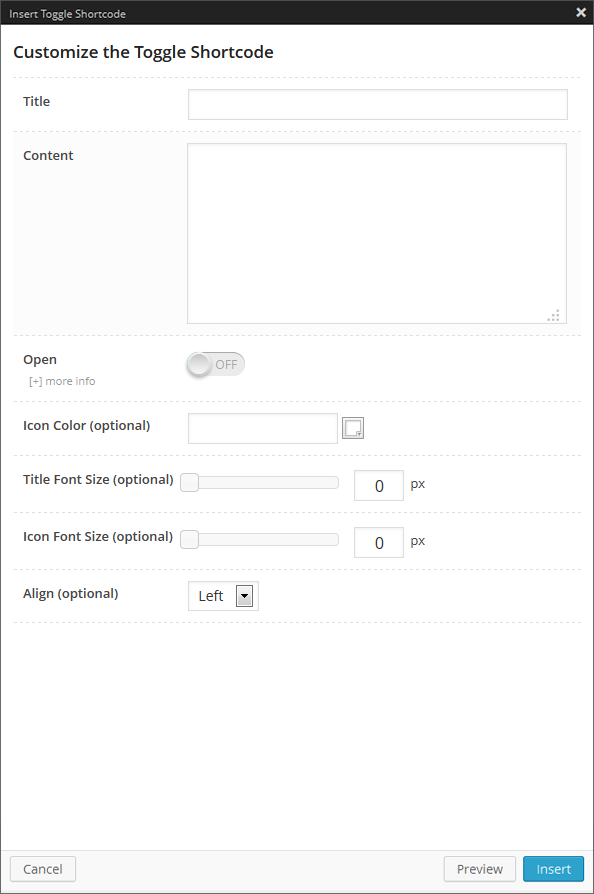Click the Content textarea resize grip

(x=554, y=315)
